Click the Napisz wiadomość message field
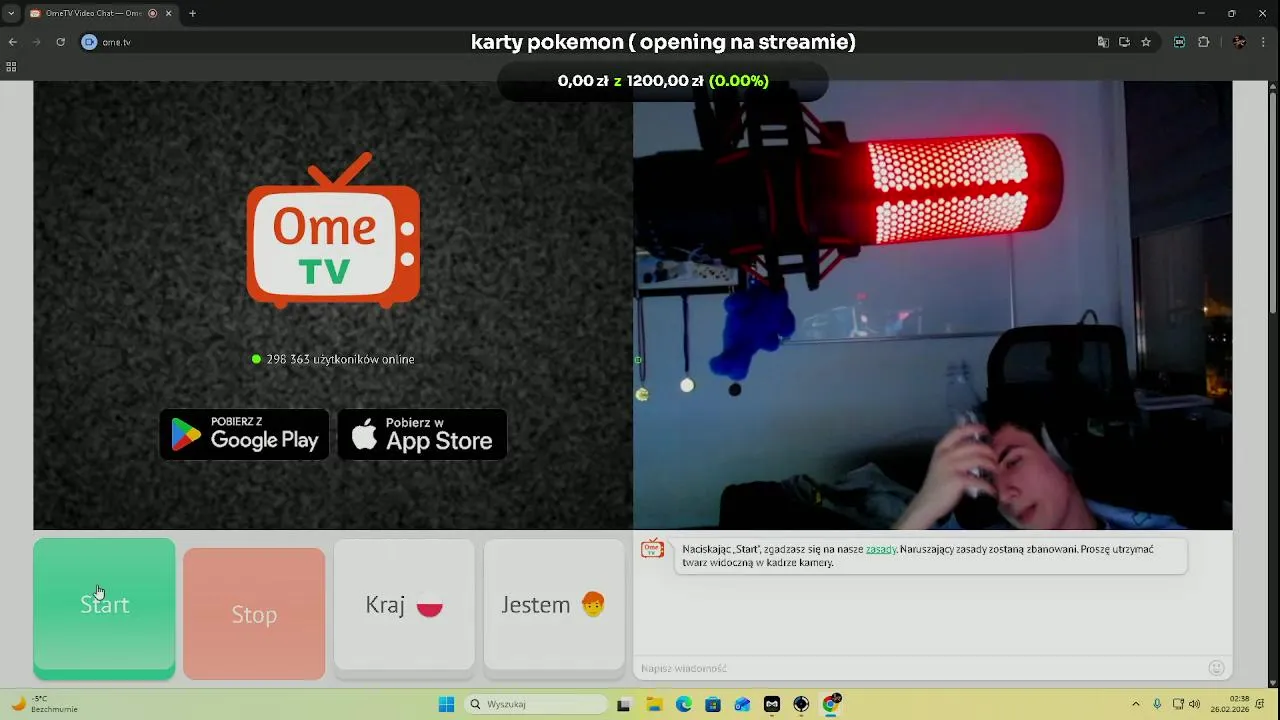1280x720 pixels. click(x=920, y=668)
